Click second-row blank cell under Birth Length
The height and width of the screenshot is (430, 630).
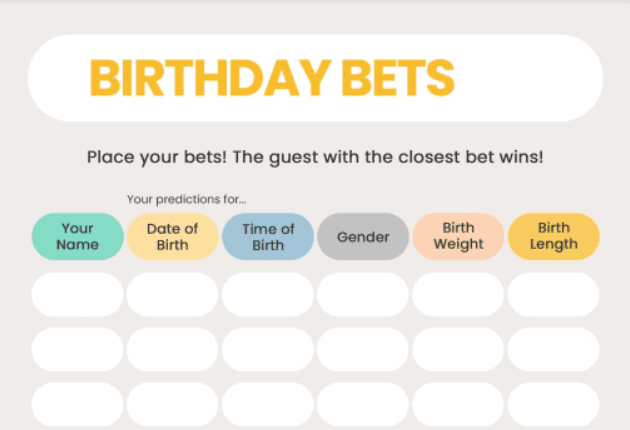pyautogui.click(x=553, y=349)
